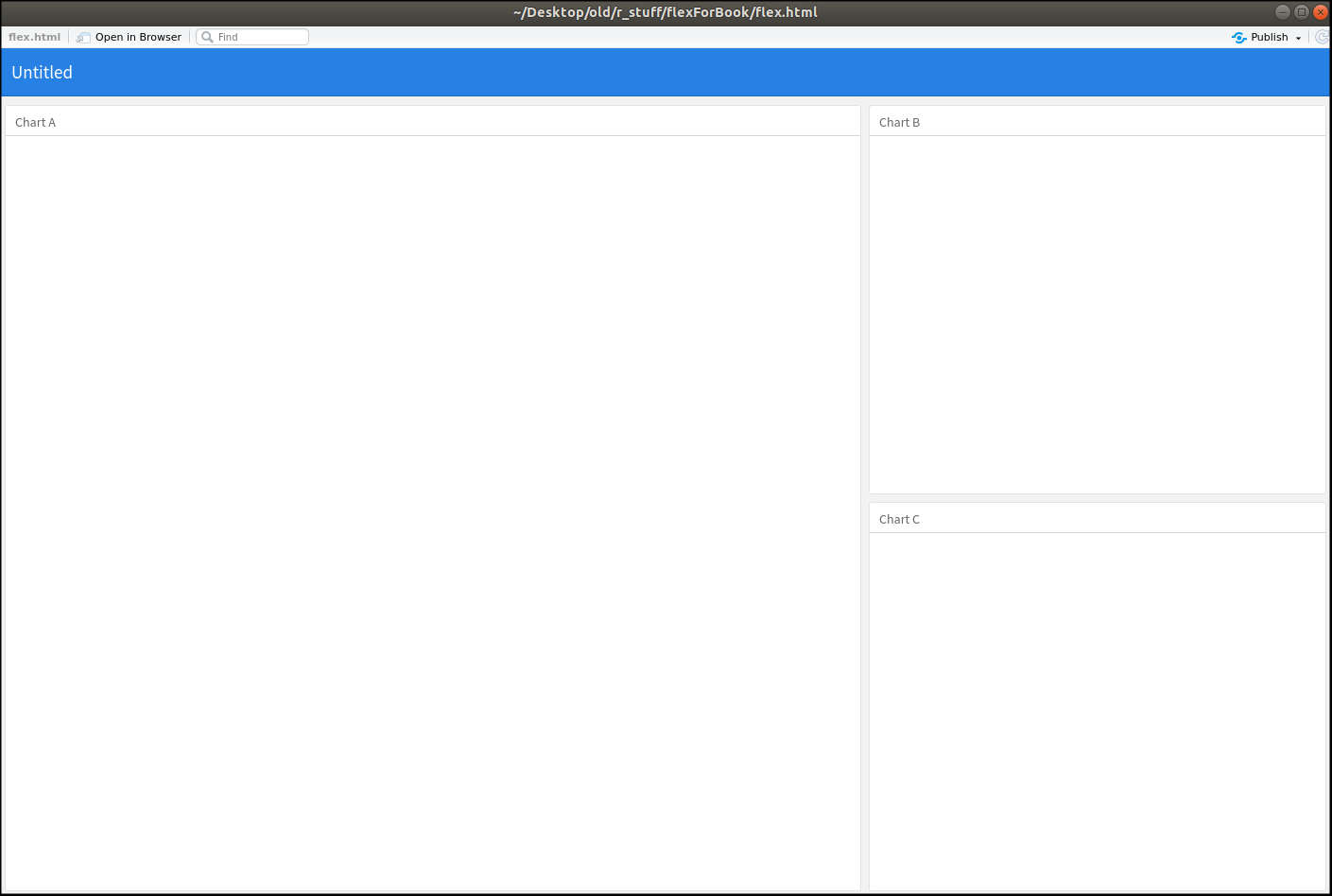Click the Chart A heading
The image size is (1332, 896).
35,123
